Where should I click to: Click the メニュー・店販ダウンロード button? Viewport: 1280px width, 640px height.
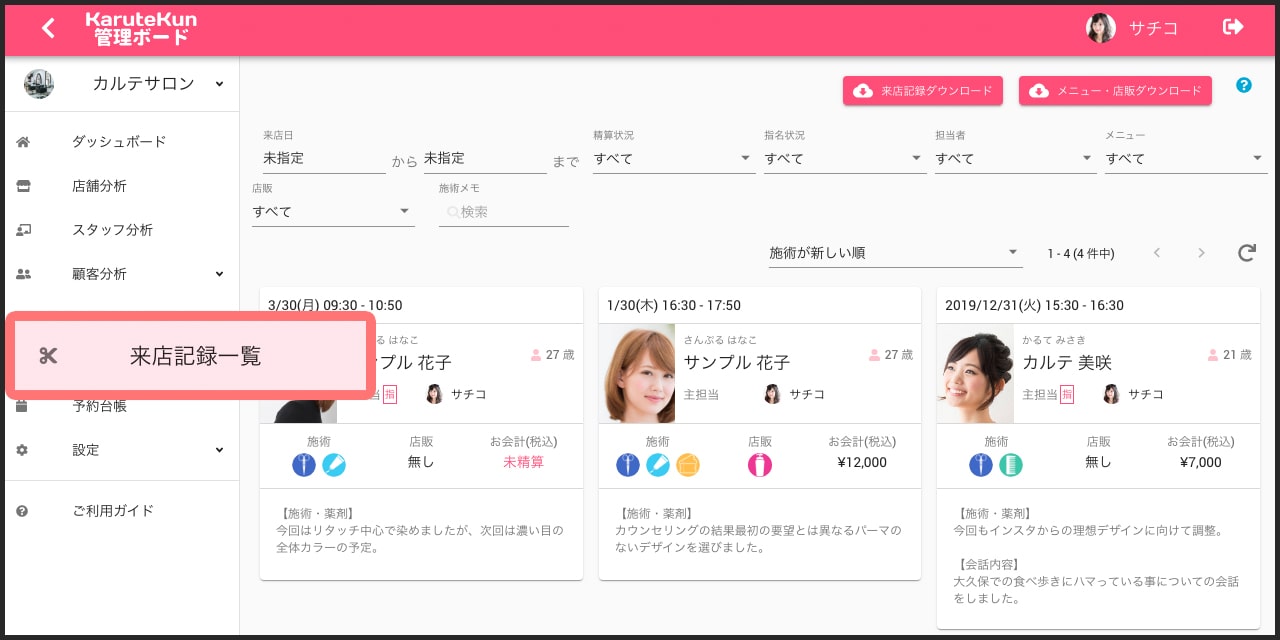(x=1115, y=91)
